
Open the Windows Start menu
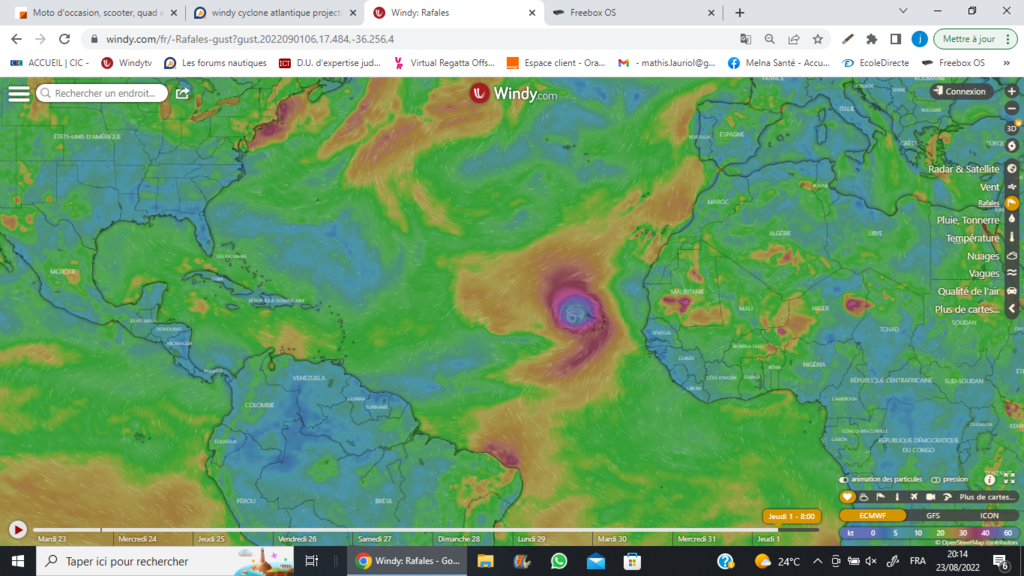18,561
